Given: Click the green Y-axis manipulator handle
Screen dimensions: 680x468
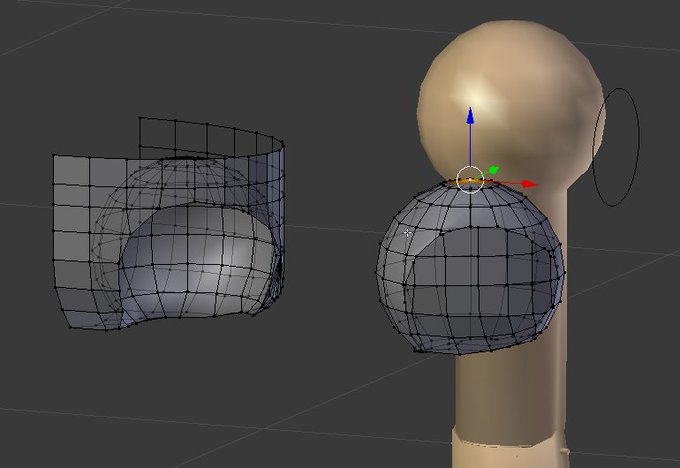Looking at the screenshot, I should pyautogui.click(x=494, y=170).
